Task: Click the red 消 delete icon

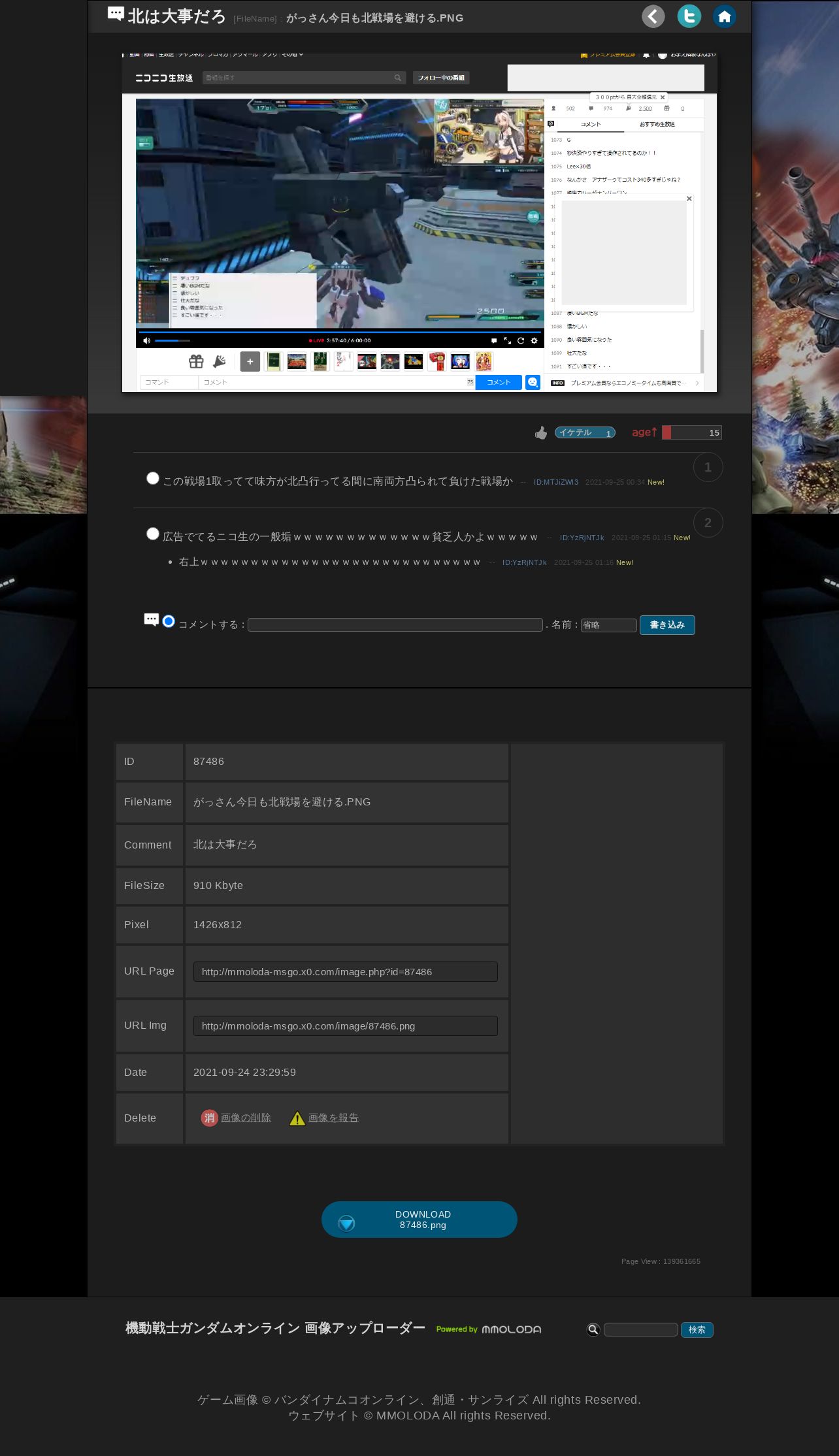Action: (x=209, y=1118)
